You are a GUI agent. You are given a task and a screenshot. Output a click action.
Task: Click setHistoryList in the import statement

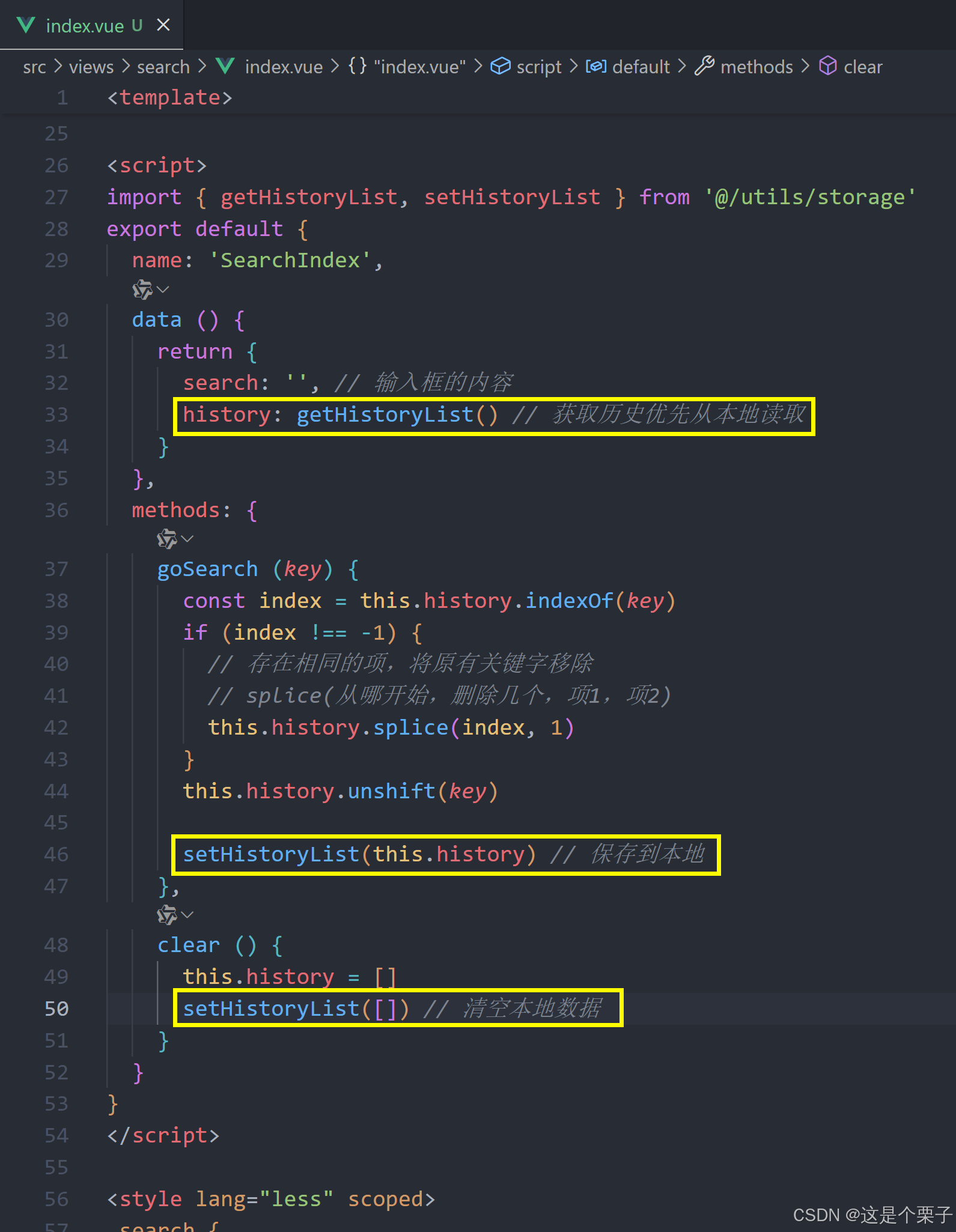click(x=512, y=197)
